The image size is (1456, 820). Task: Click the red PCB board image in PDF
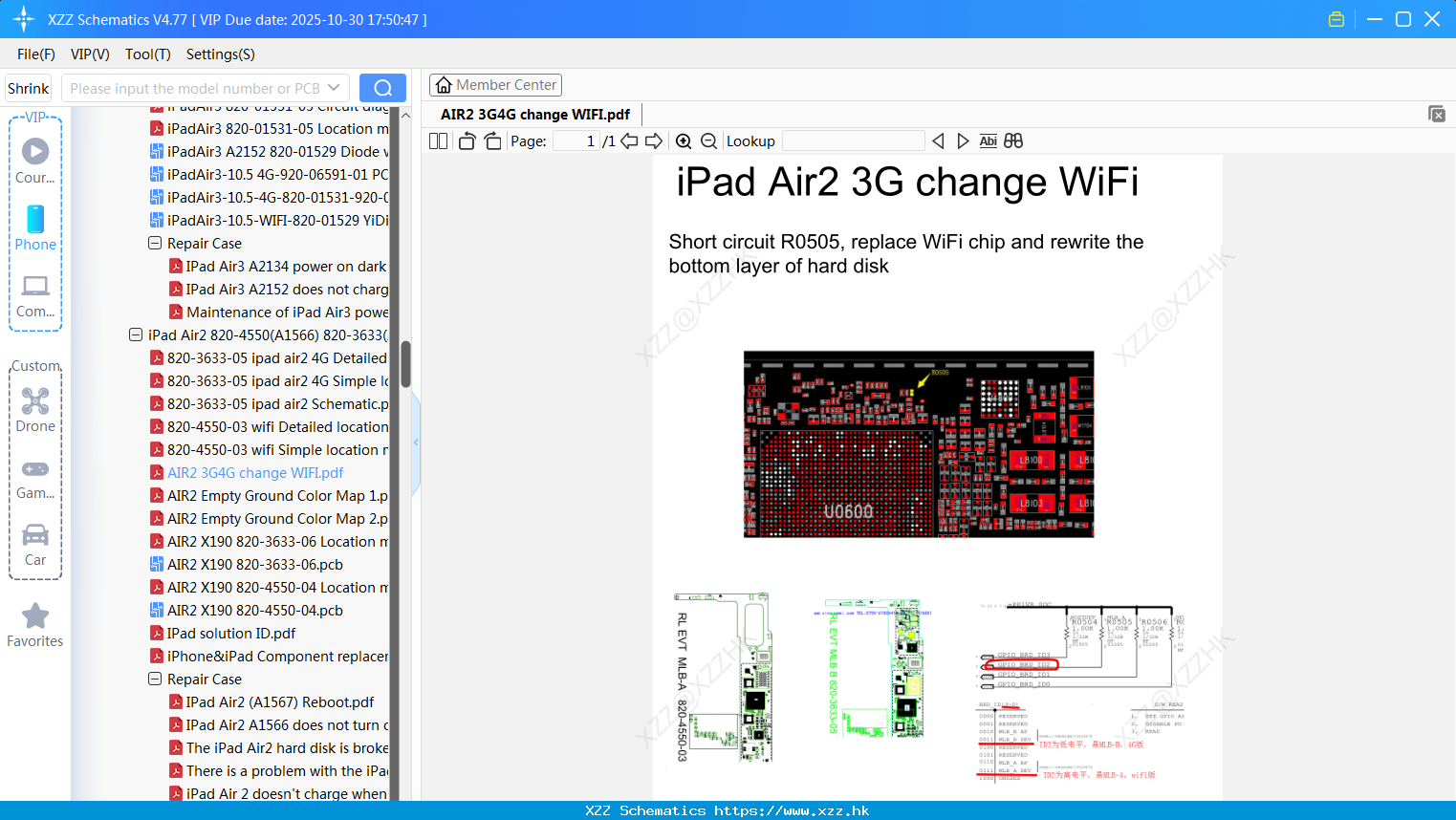pyautogui.click(x=919, y=444)
